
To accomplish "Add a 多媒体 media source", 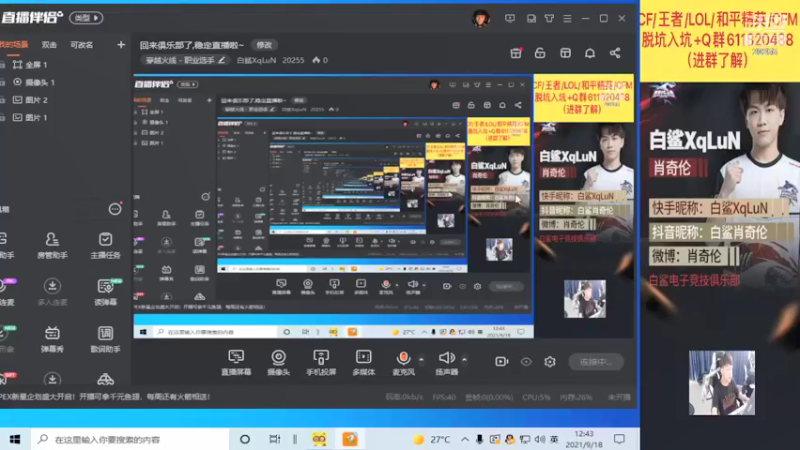I will [x=364, y=363].
